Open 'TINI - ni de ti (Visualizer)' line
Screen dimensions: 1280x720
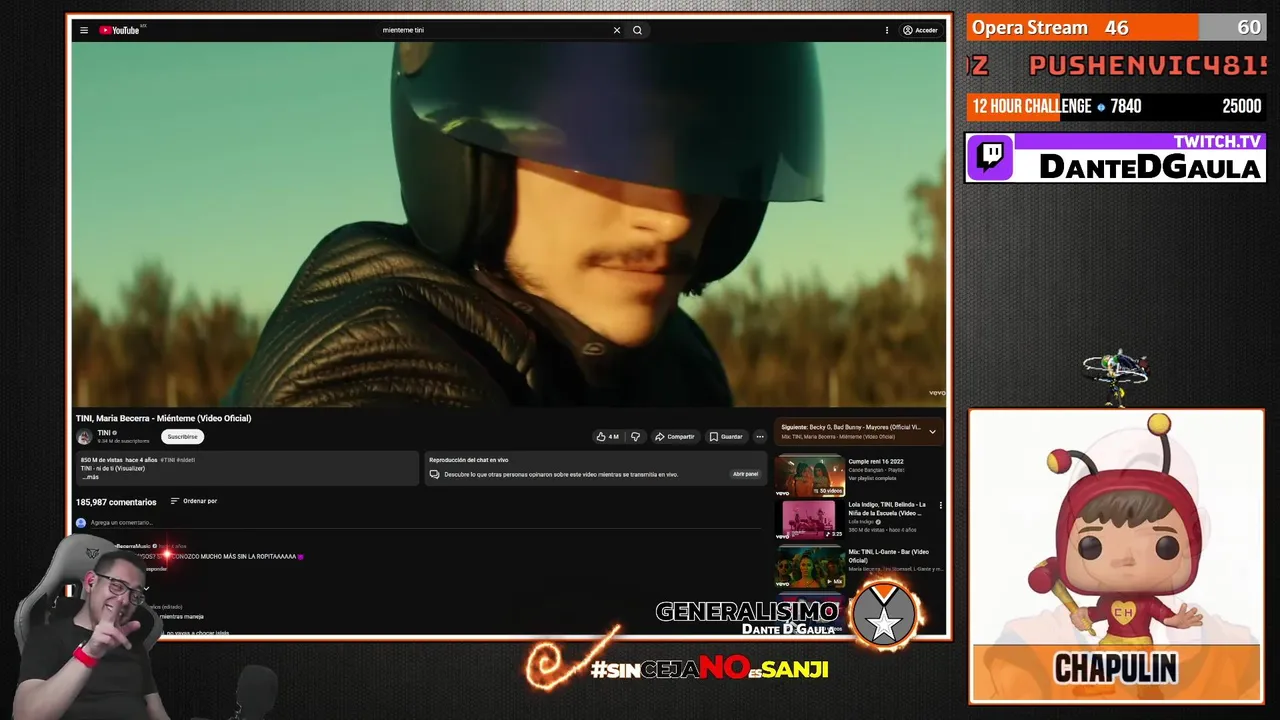click(113, 468)
